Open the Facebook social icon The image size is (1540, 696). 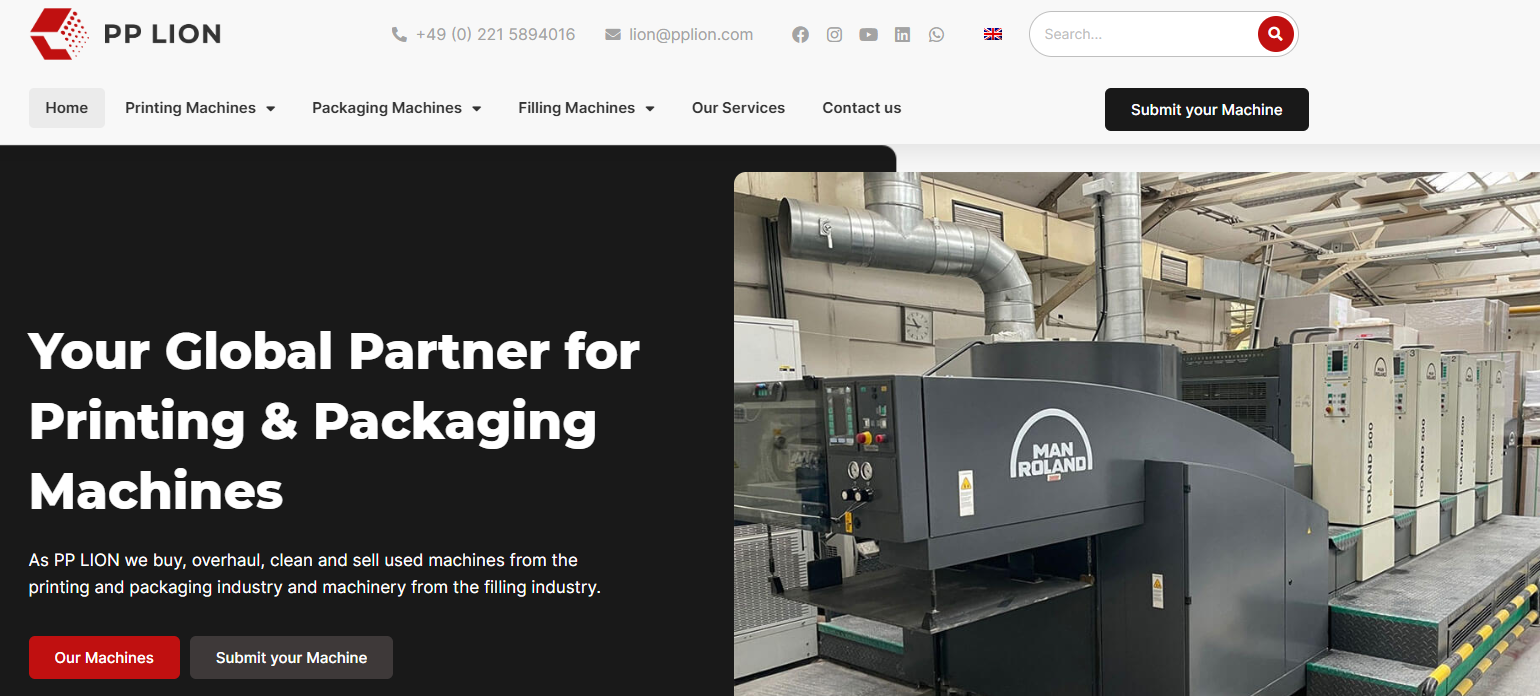point(800,35)
